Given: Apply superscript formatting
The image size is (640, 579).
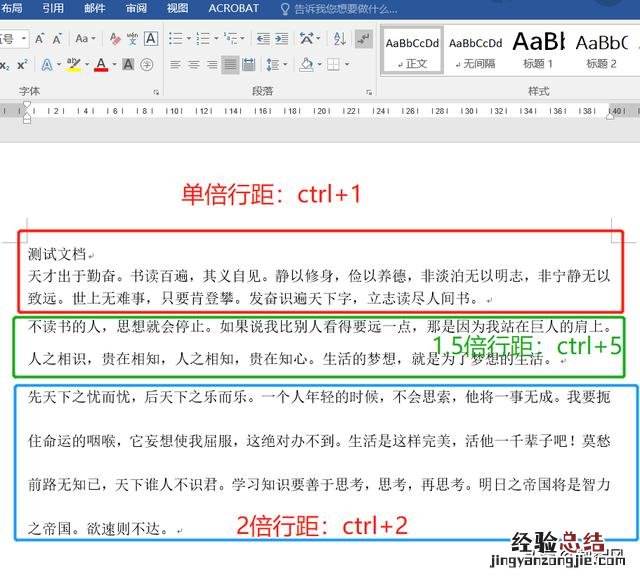Looking at the screenshot, I should pos(22,64).
